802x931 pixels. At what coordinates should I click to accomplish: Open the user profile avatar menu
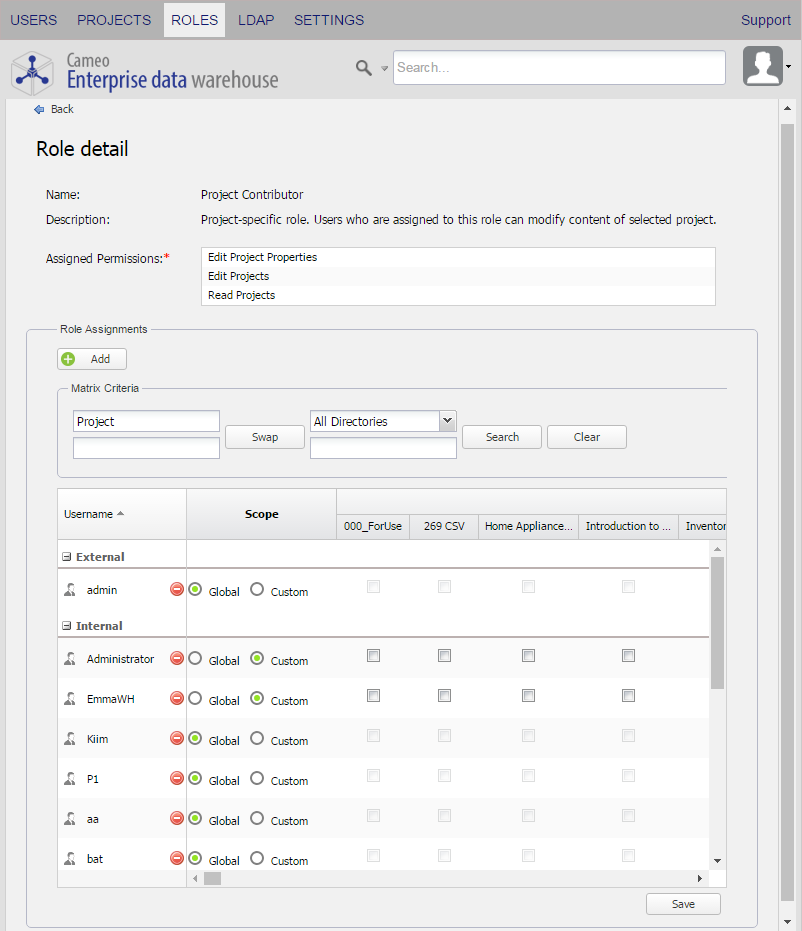pyautogui.click(x=763, y=66)
